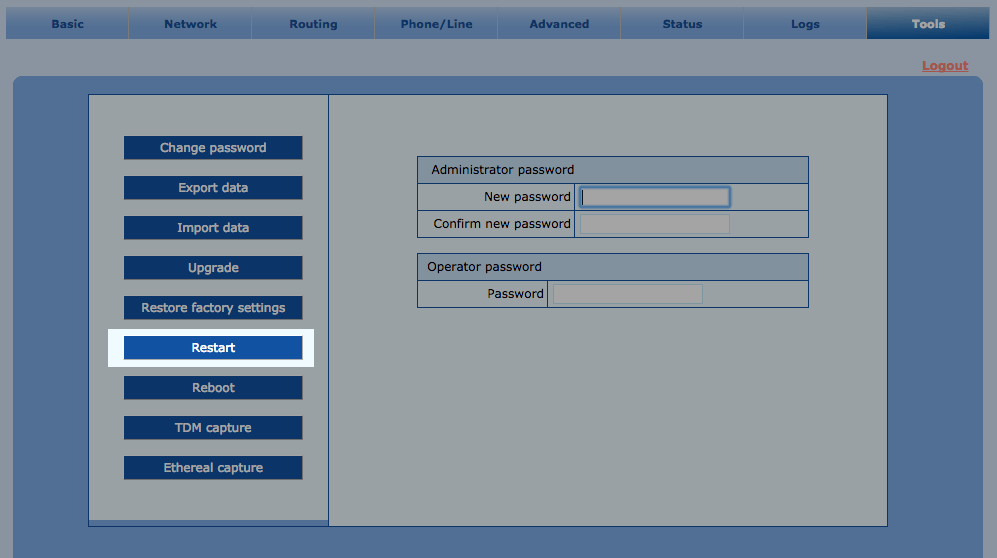Open the Basic tab
The height and width of the screenshot is (558, 997).
point(67,24)
